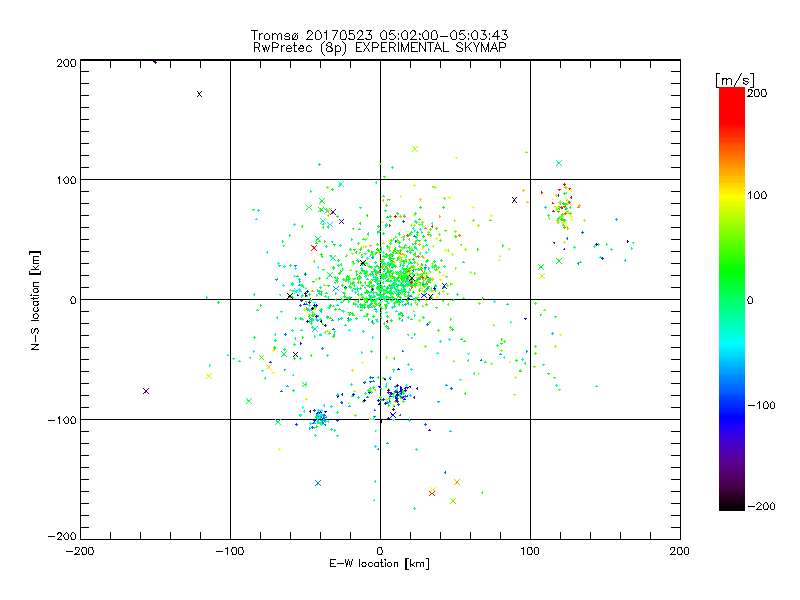Click the teal X marker above the 100 km gridline at right
This screenshot has height=600, width=800.
[x=559, y=163]
